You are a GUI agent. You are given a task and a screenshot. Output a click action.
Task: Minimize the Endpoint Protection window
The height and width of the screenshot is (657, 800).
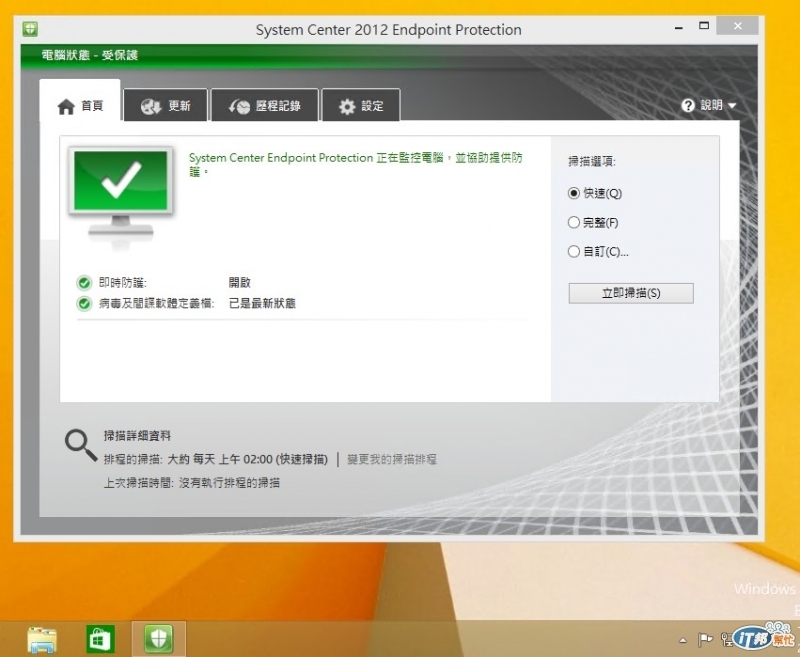(679, 27)
